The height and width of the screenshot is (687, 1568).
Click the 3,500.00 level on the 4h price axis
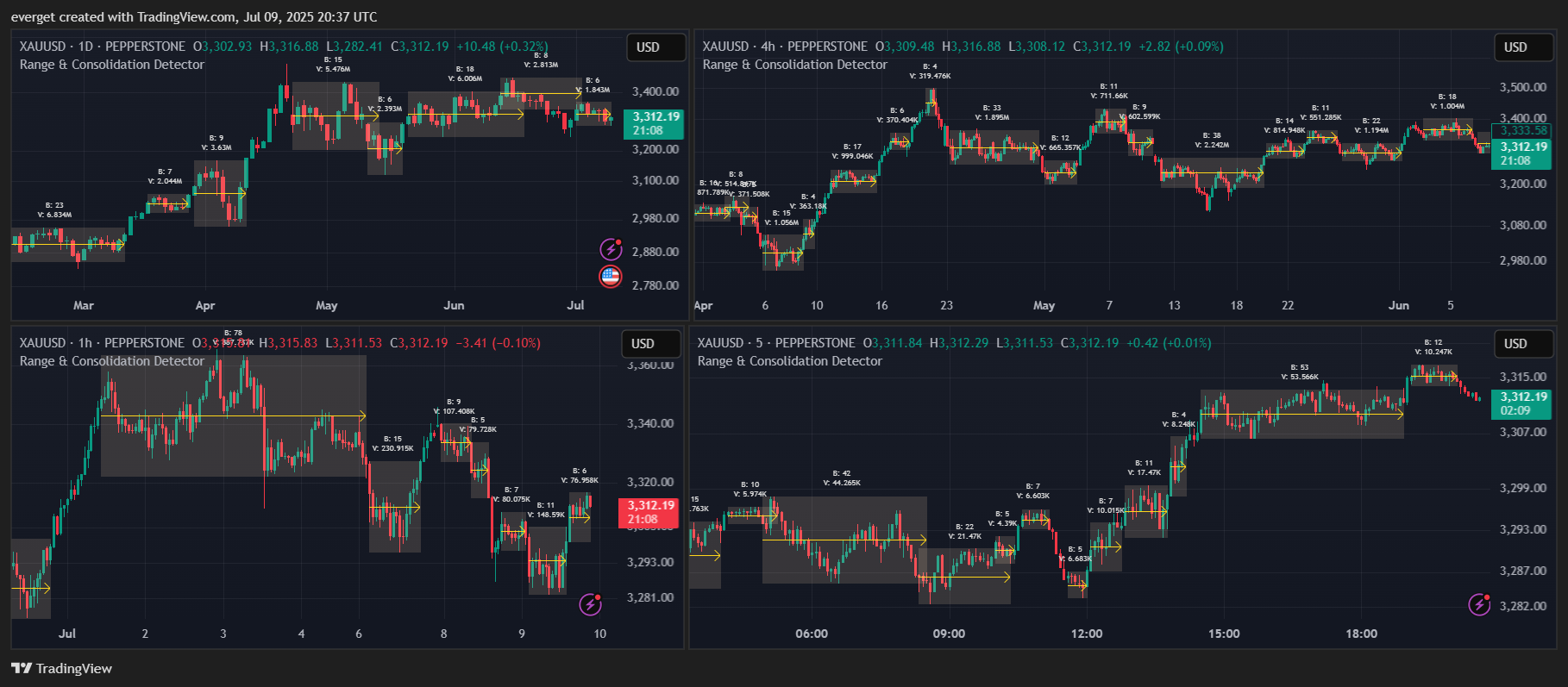[1523, 87]
